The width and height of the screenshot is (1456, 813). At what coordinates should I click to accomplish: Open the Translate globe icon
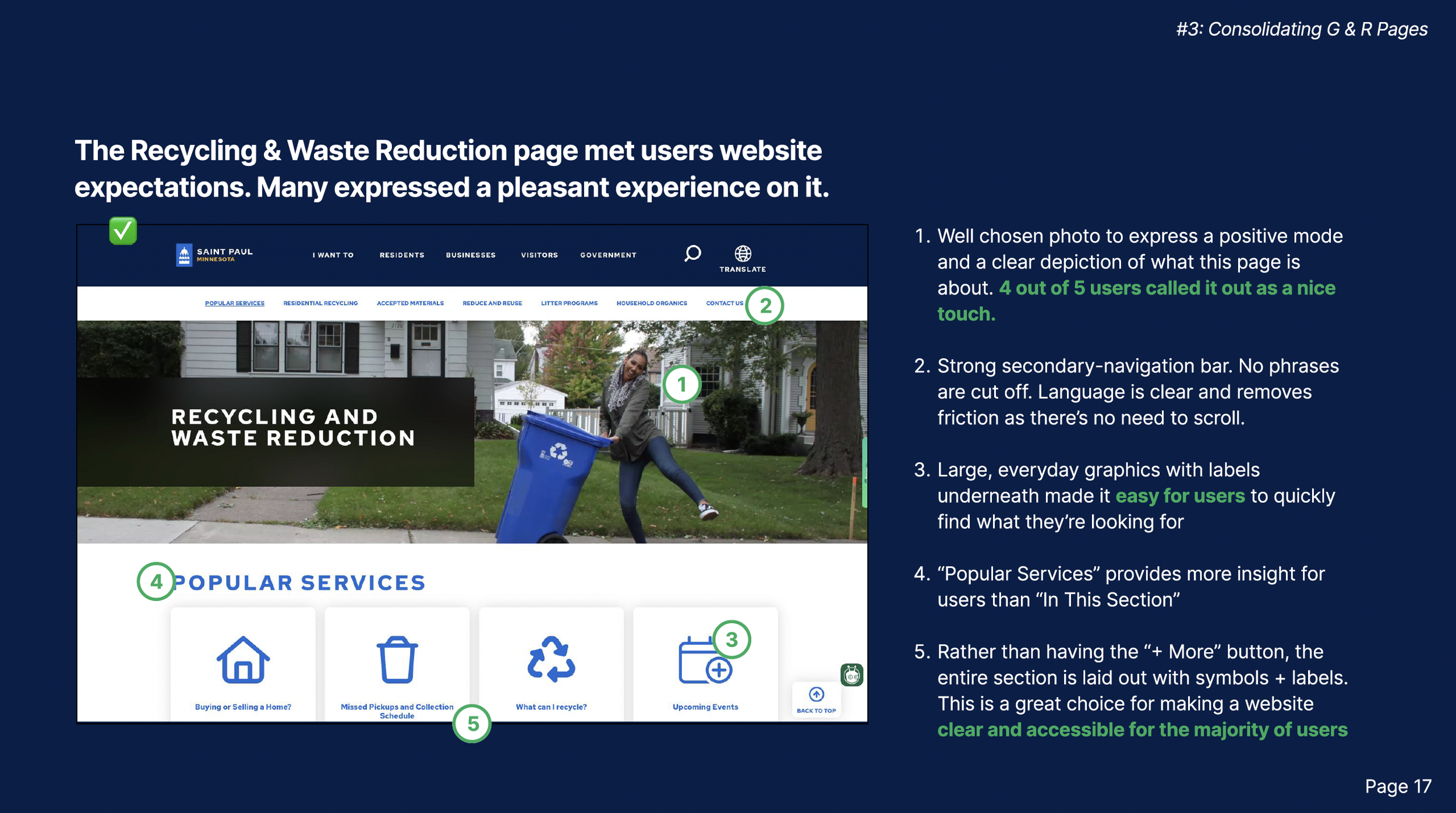[743, 254]
